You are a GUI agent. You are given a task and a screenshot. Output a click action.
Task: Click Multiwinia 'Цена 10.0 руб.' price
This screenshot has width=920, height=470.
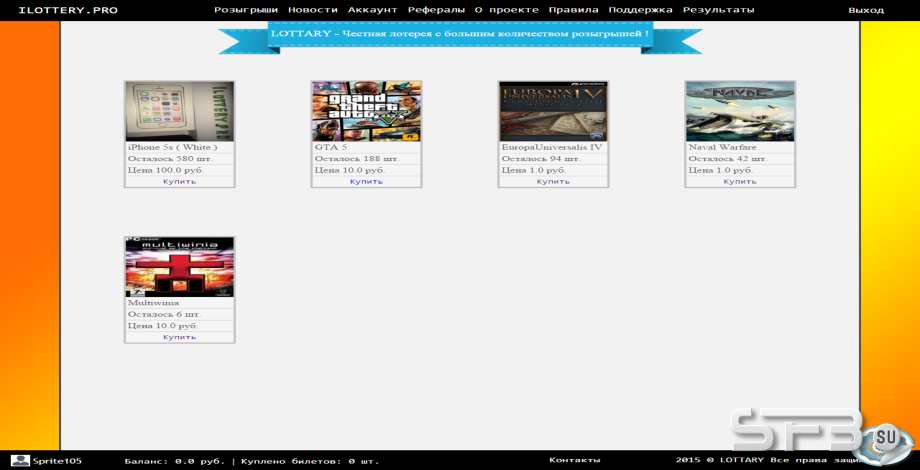coord(163,326)
